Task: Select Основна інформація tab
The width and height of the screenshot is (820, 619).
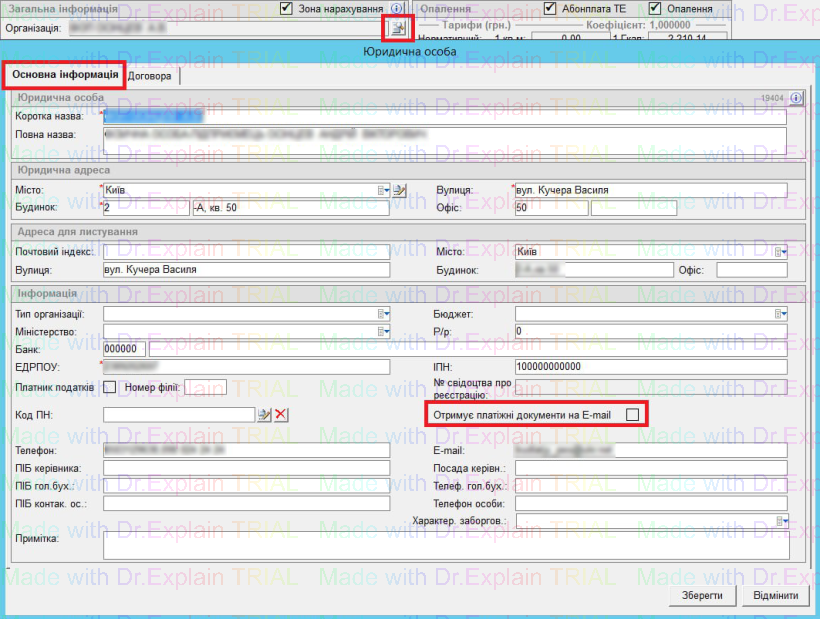Action: coord(65,76)
